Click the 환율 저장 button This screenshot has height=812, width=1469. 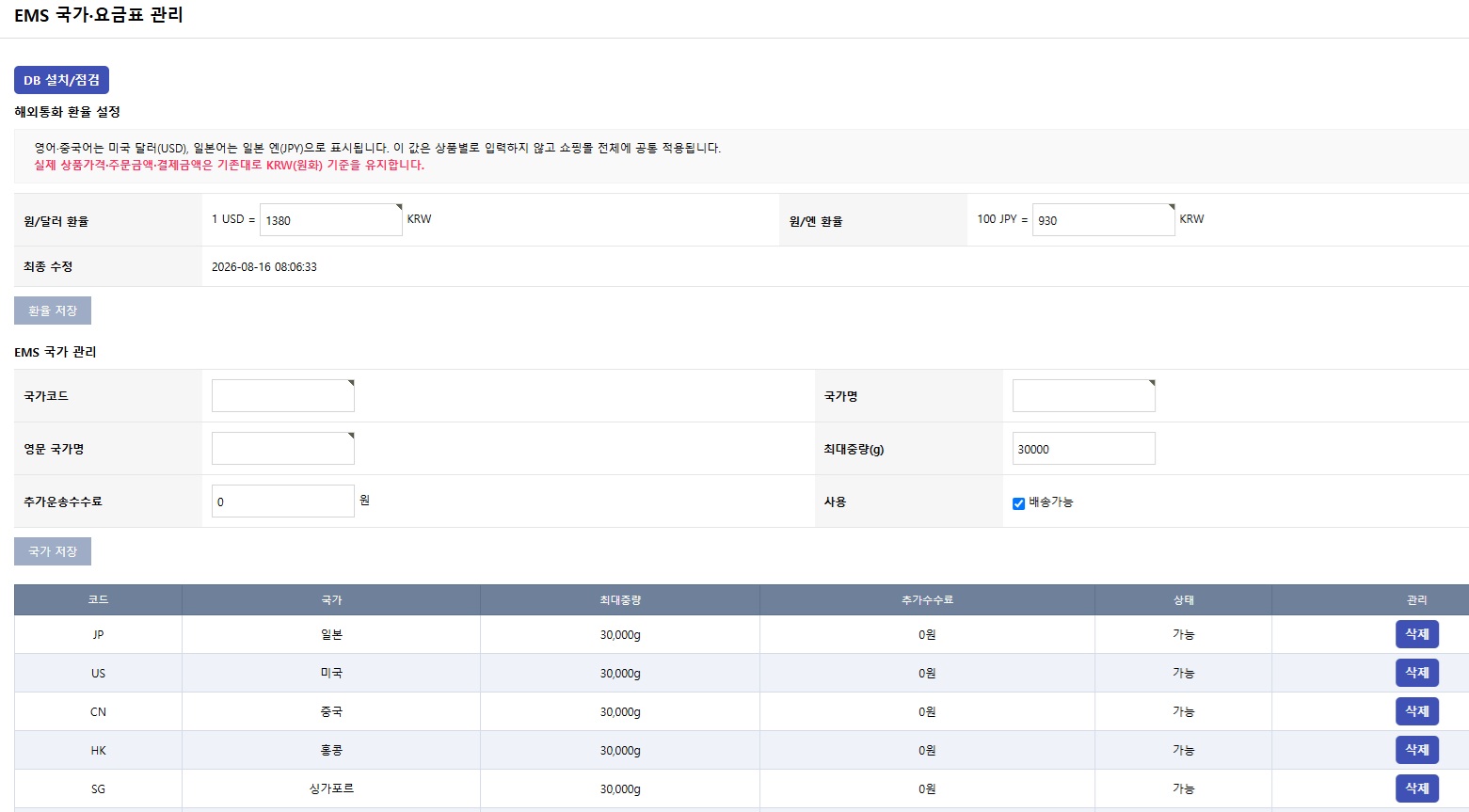pyautogui.click(x=53, y=310)
